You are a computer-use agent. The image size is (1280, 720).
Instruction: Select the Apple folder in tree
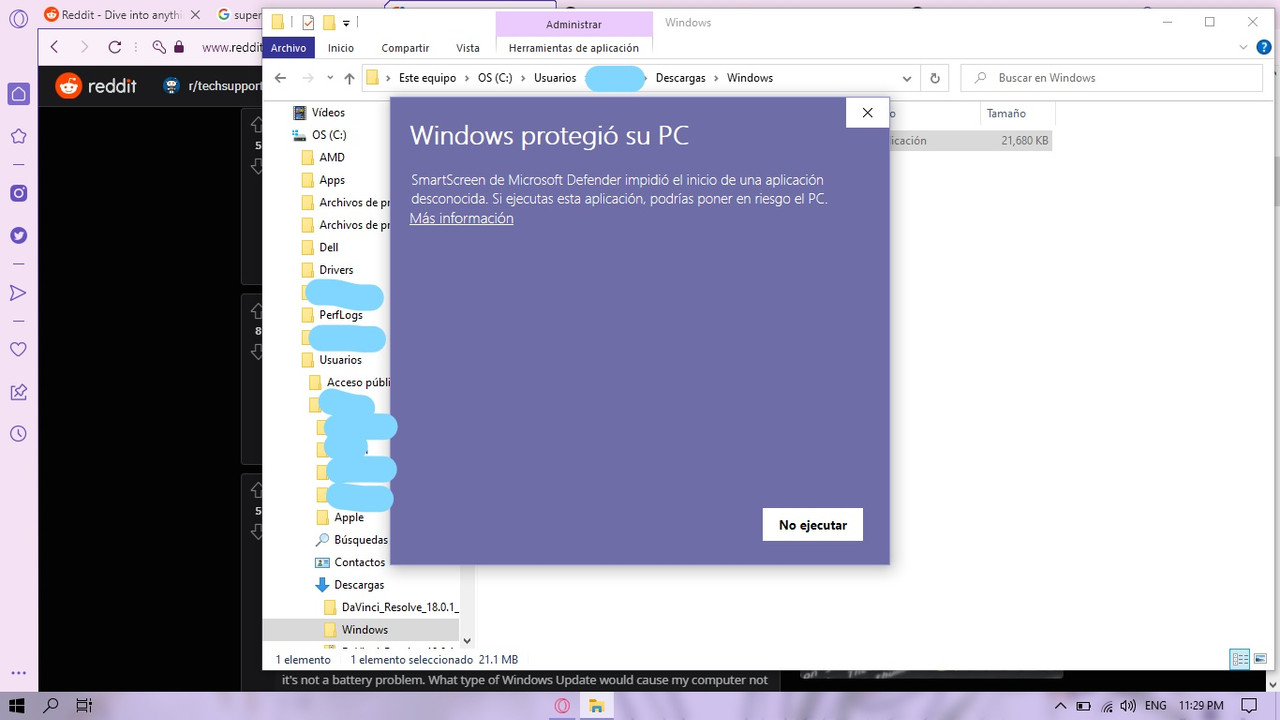349,517
